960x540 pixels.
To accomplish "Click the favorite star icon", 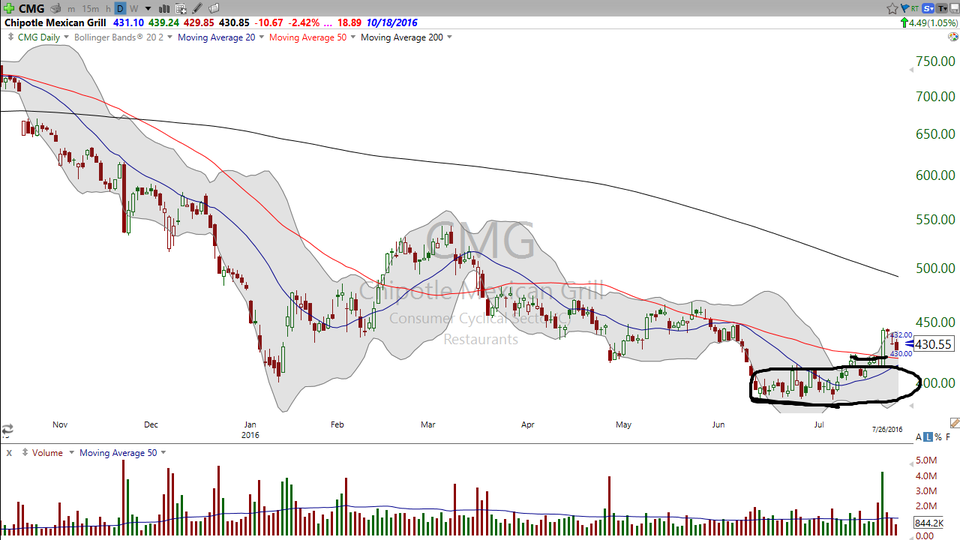I will pos(892,9).
